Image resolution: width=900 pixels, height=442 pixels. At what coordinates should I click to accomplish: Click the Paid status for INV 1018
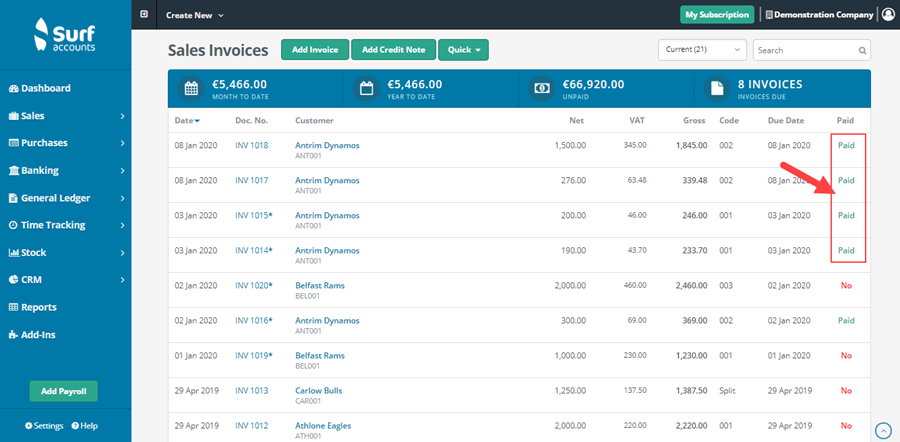tap(846, 146)
